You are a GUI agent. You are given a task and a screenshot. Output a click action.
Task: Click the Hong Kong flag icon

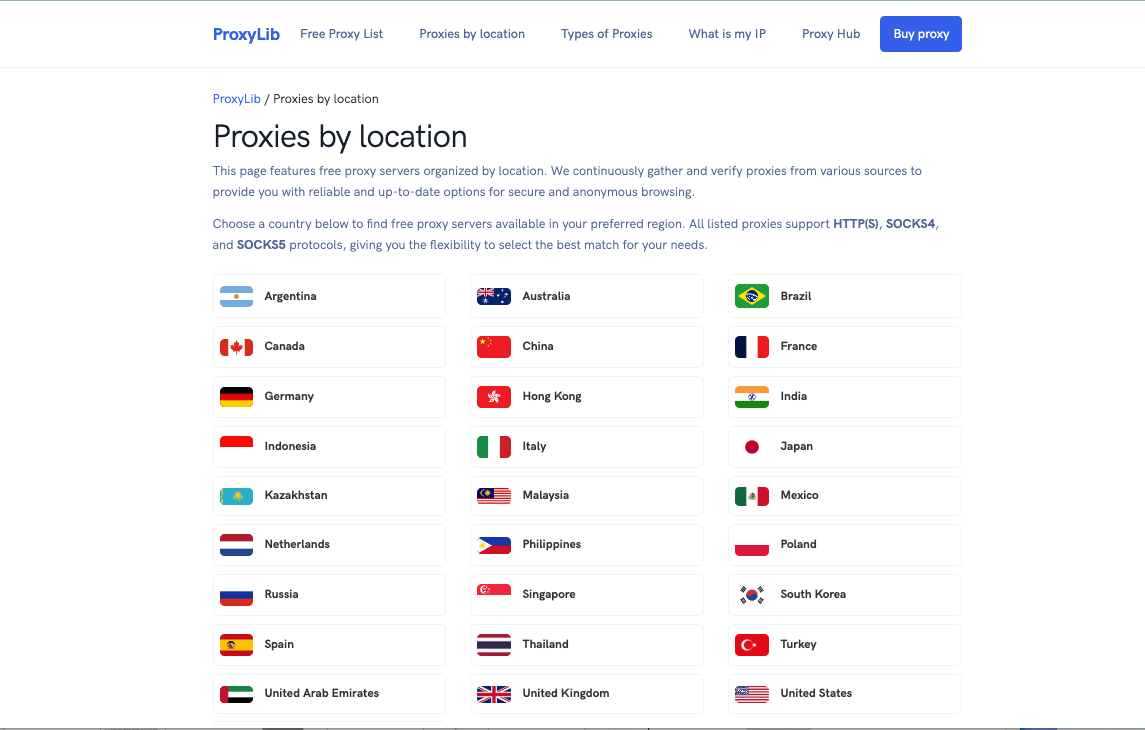click(x=494, y=396)
